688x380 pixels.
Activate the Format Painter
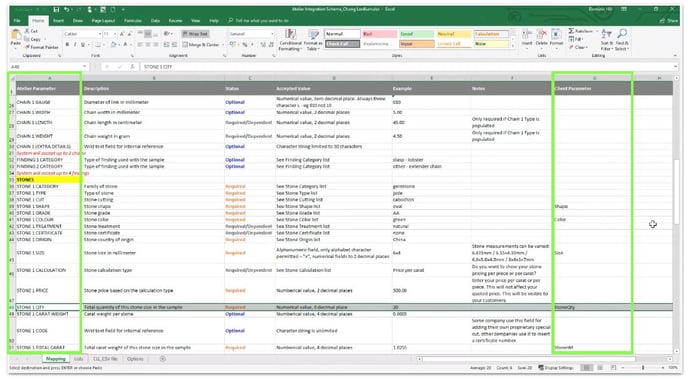pos(41,47)
